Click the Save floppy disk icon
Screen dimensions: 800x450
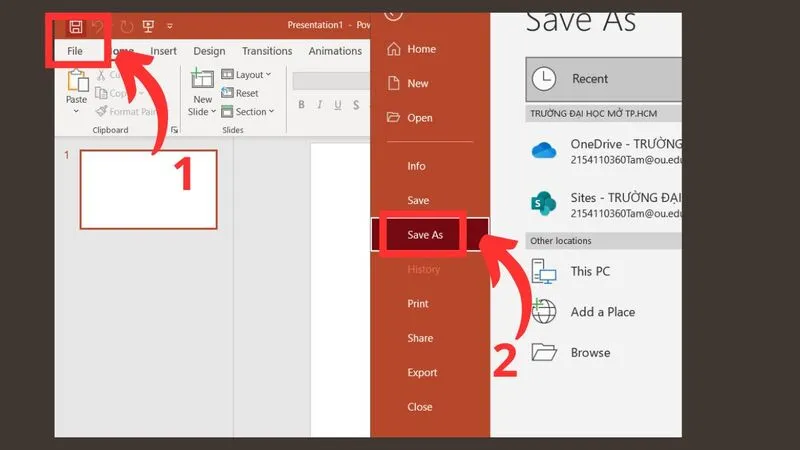tap(76, 27)
